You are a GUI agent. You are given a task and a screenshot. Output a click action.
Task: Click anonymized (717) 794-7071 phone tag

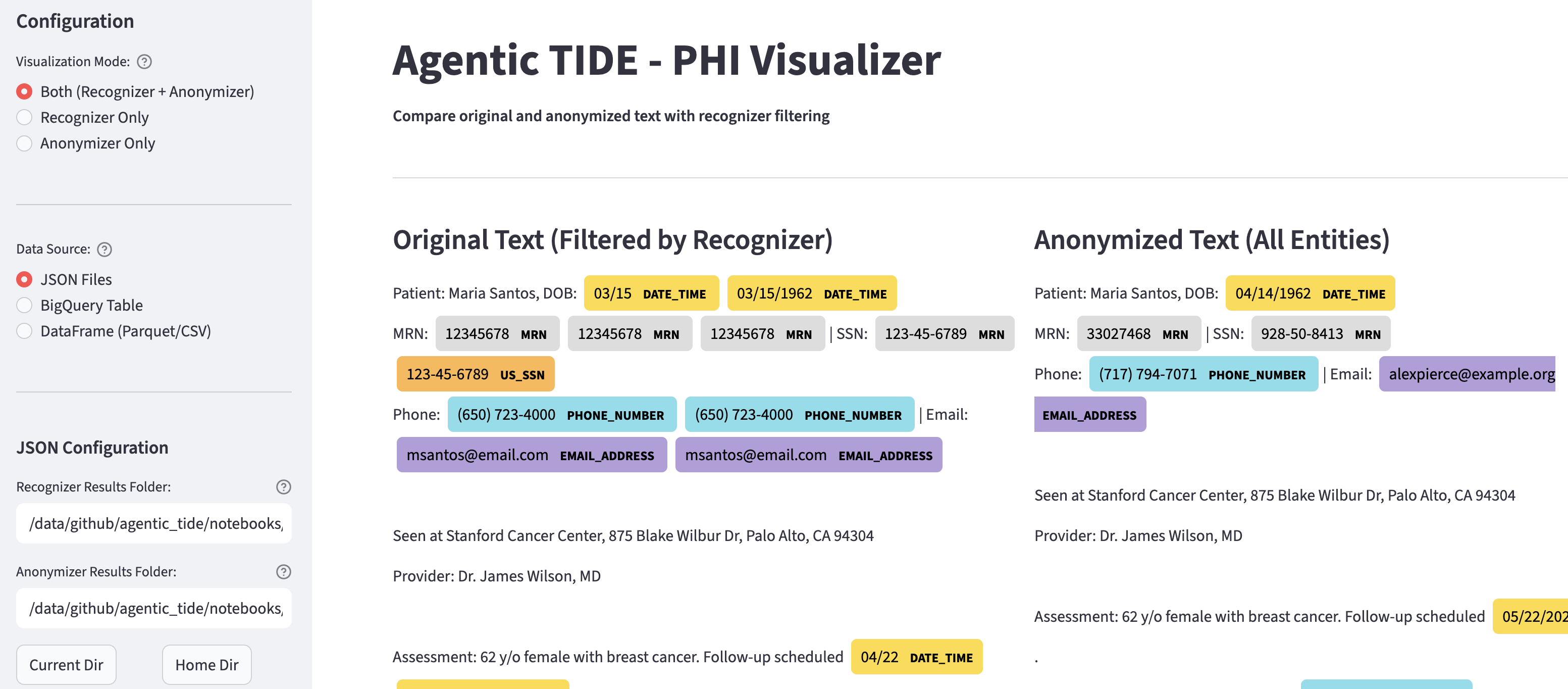coord(1202,374)
